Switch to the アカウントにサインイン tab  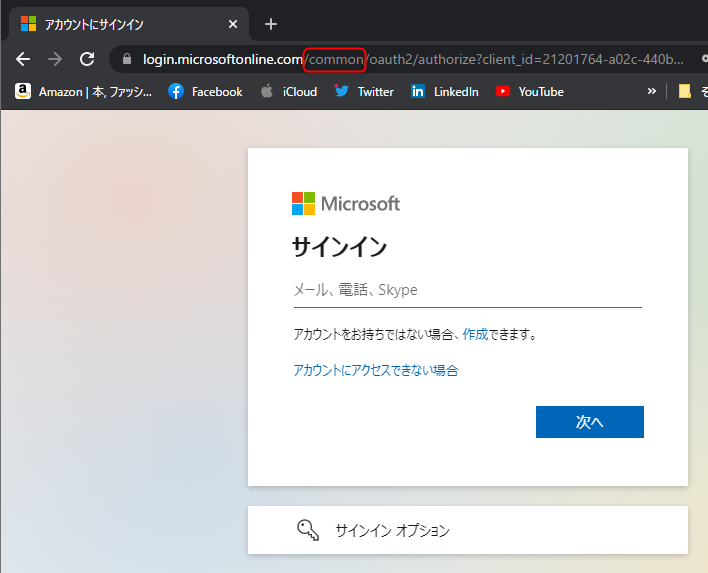(129, 24)
